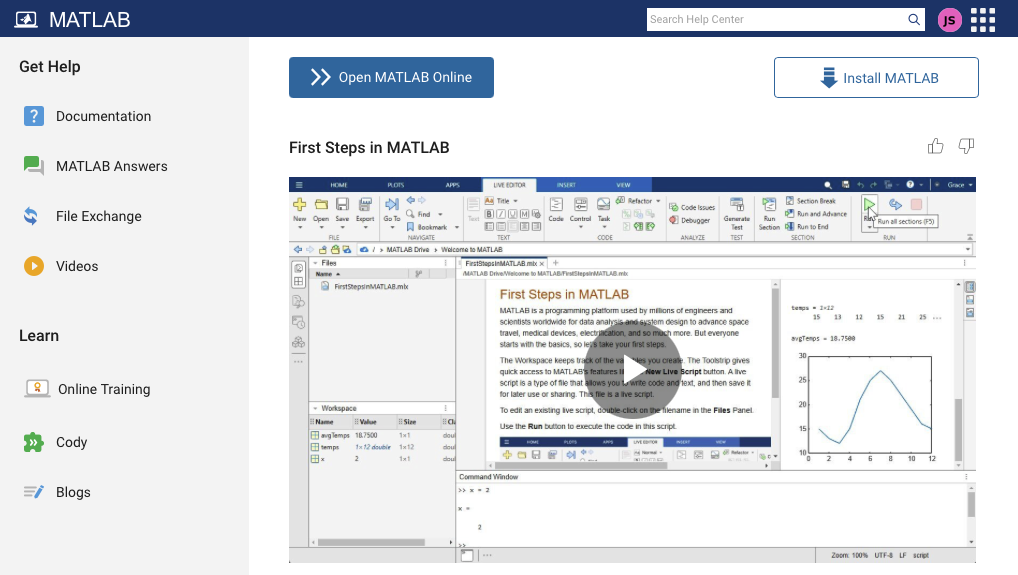The width and height of the screenshot is (1018, 575).
Task: Play the First Steps in MATLAB video
Action: 631,366
